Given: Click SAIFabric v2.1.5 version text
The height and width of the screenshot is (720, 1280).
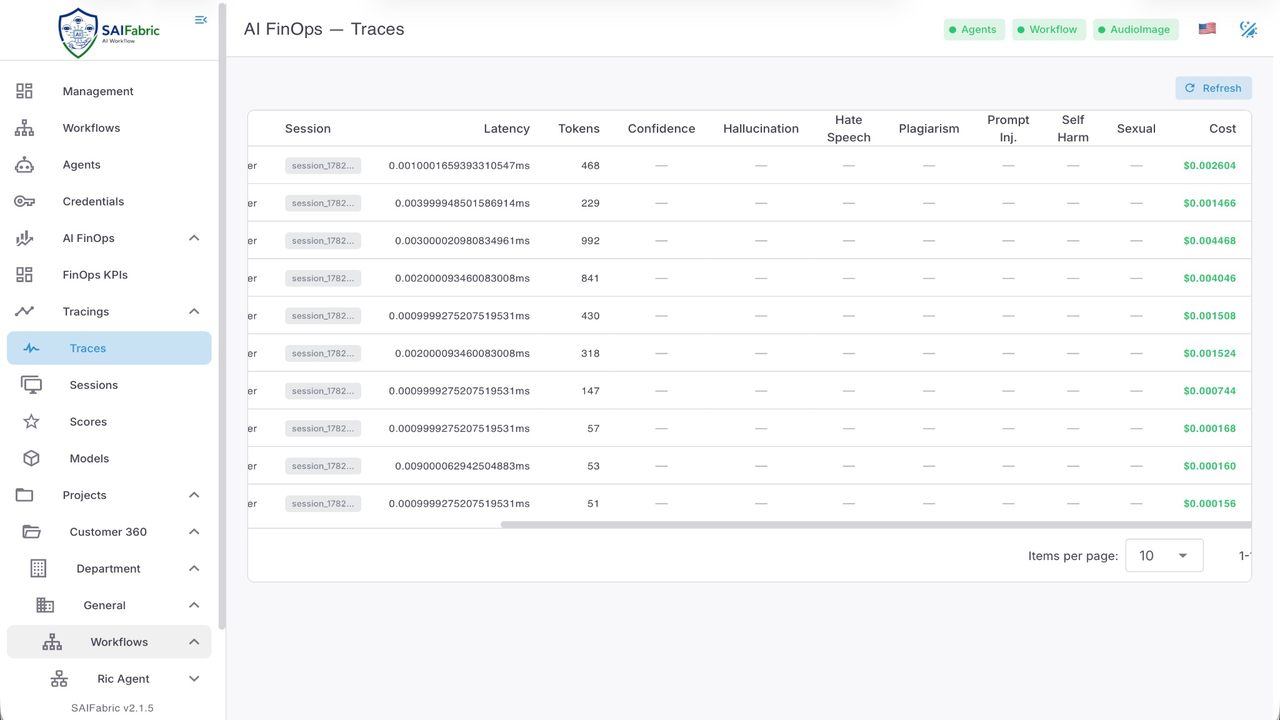Looking at the screenshot, I should click(112, 708).
